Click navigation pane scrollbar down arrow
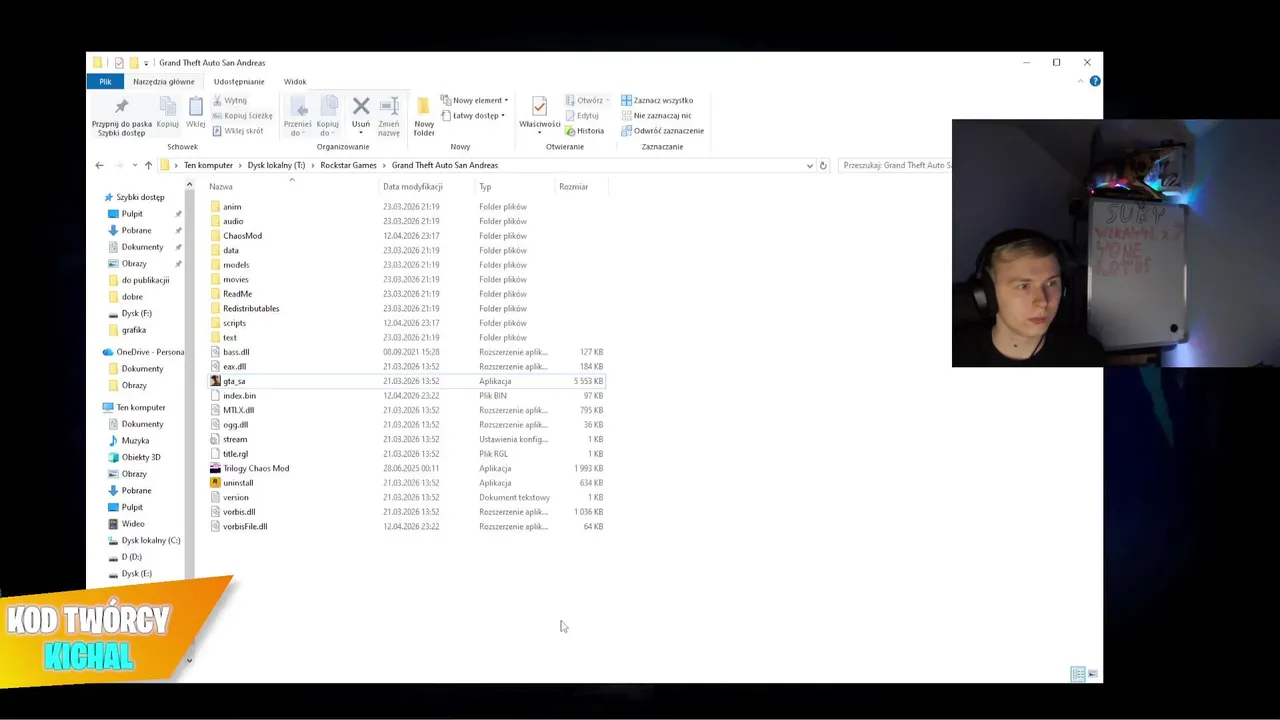Image resolution: width=1280 pixels, height=720 pixels. coord(189,660)
